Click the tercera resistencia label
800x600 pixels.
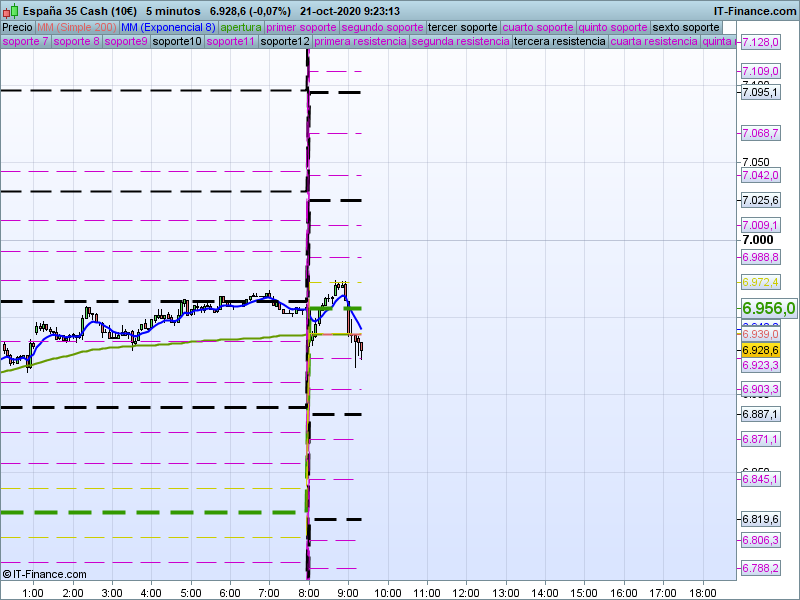558,42
